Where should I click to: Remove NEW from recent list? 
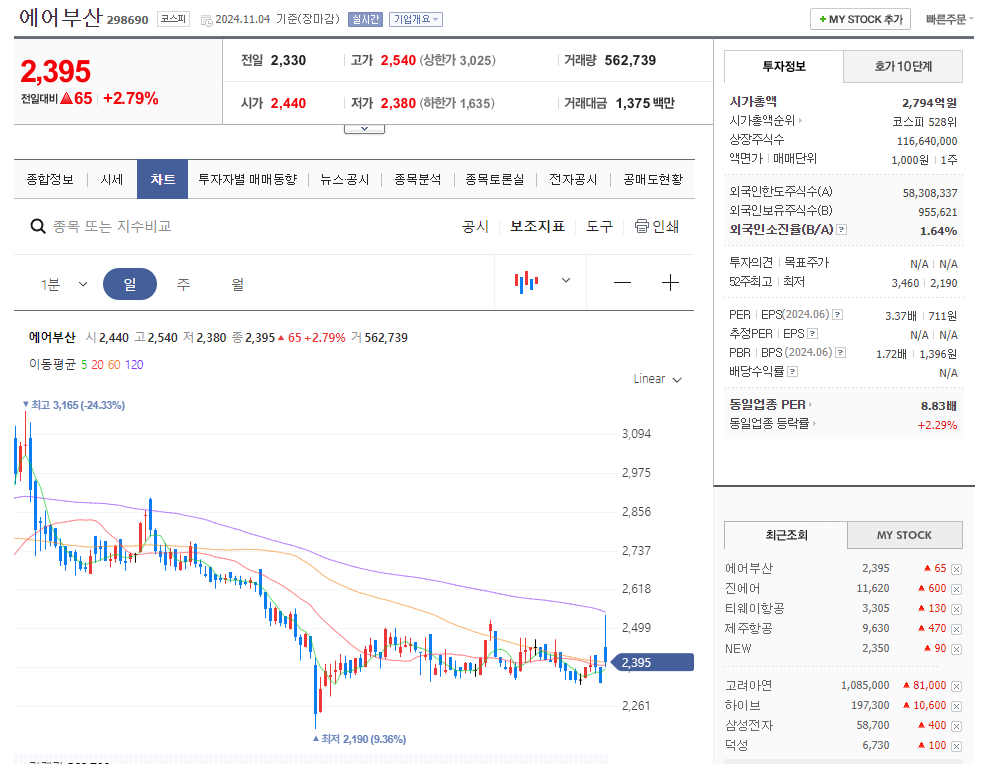[x=956, y=649]
